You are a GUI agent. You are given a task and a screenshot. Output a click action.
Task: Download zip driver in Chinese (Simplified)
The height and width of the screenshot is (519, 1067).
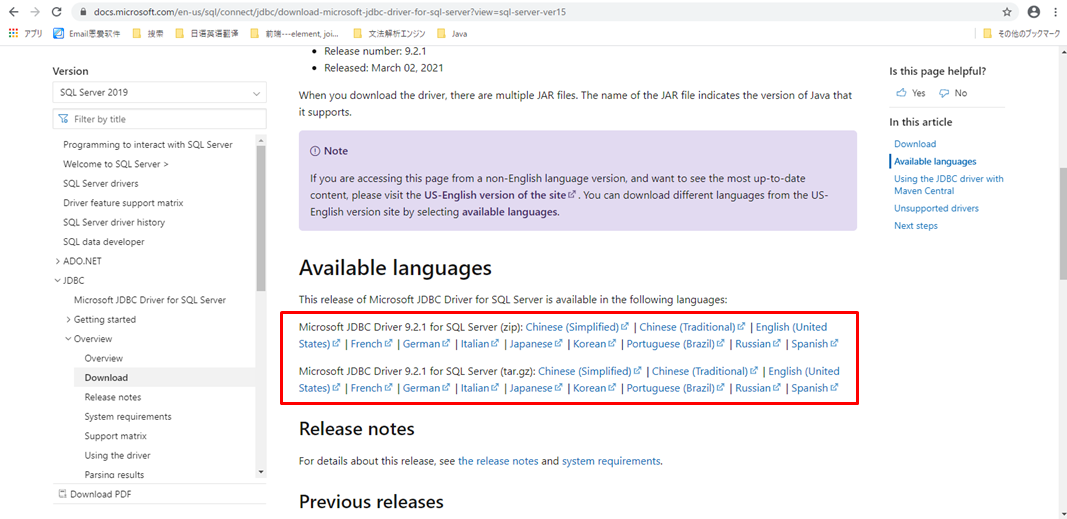(578, 327)
